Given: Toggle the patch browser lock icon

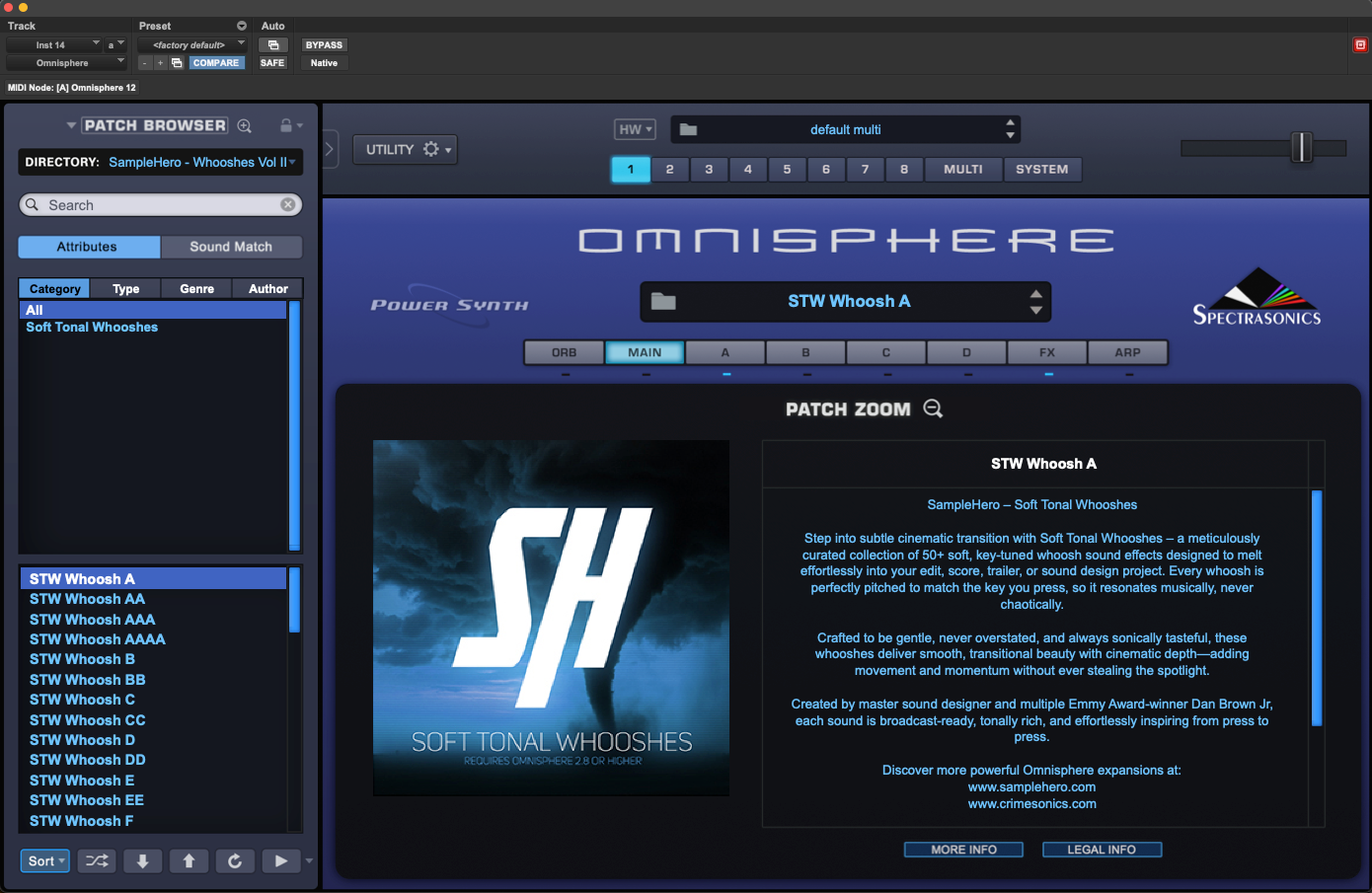Looking at the screenshot, I should (x=286, y=125).
